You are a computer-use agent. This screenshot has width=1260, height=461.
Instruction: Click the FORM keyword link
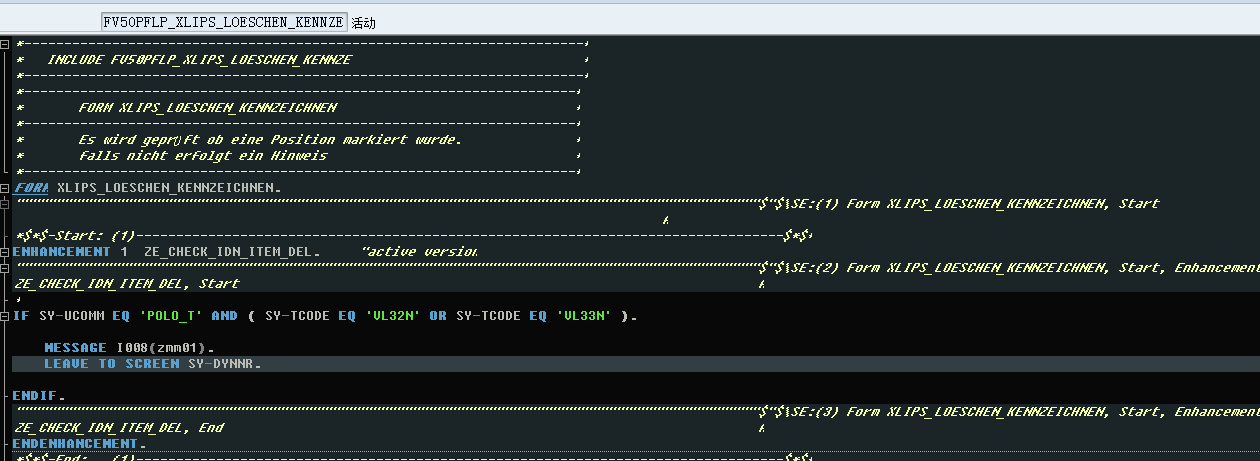[31, 188]
